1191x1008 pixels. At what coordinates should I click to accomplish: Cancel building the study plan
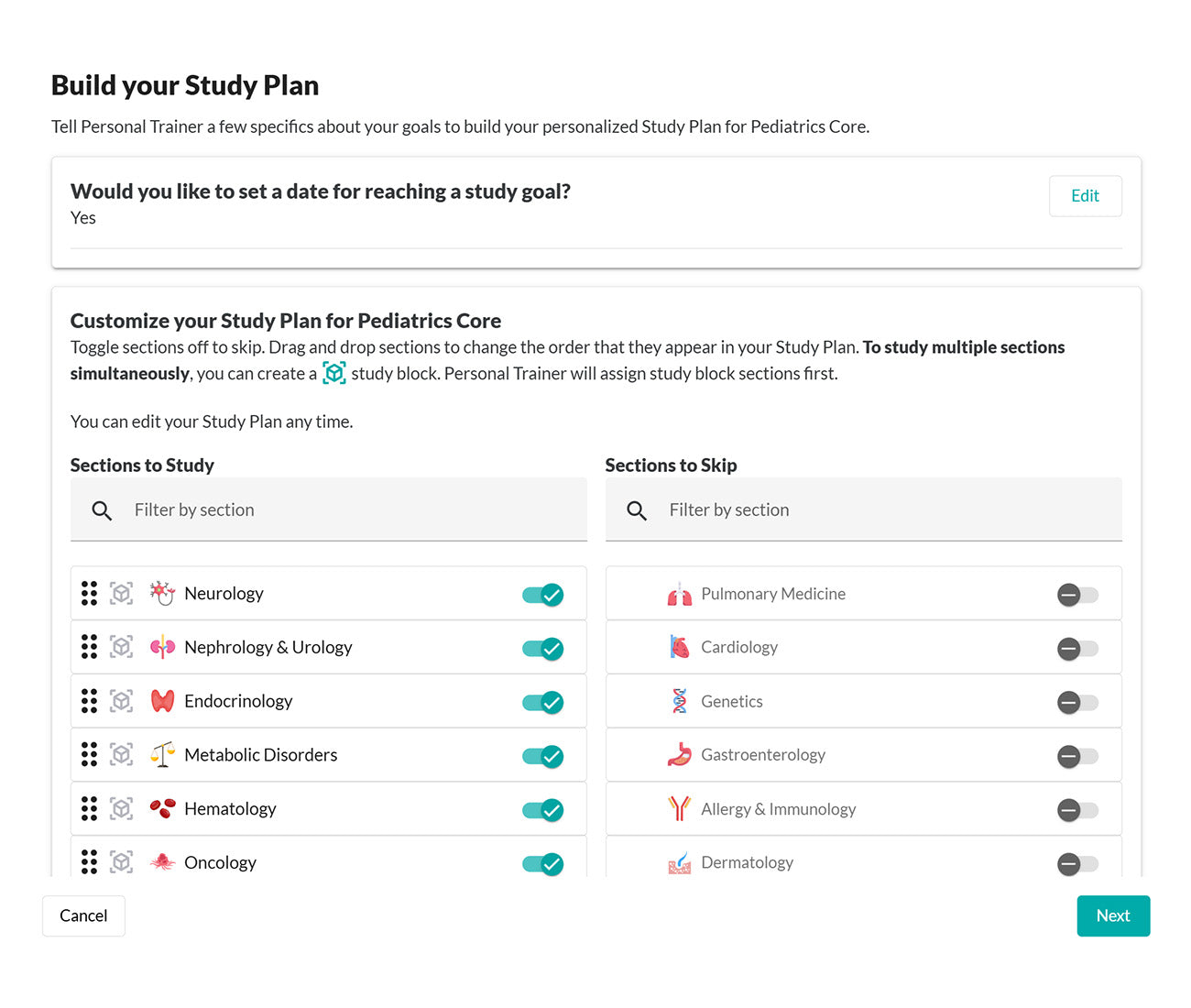coord(83,915)
